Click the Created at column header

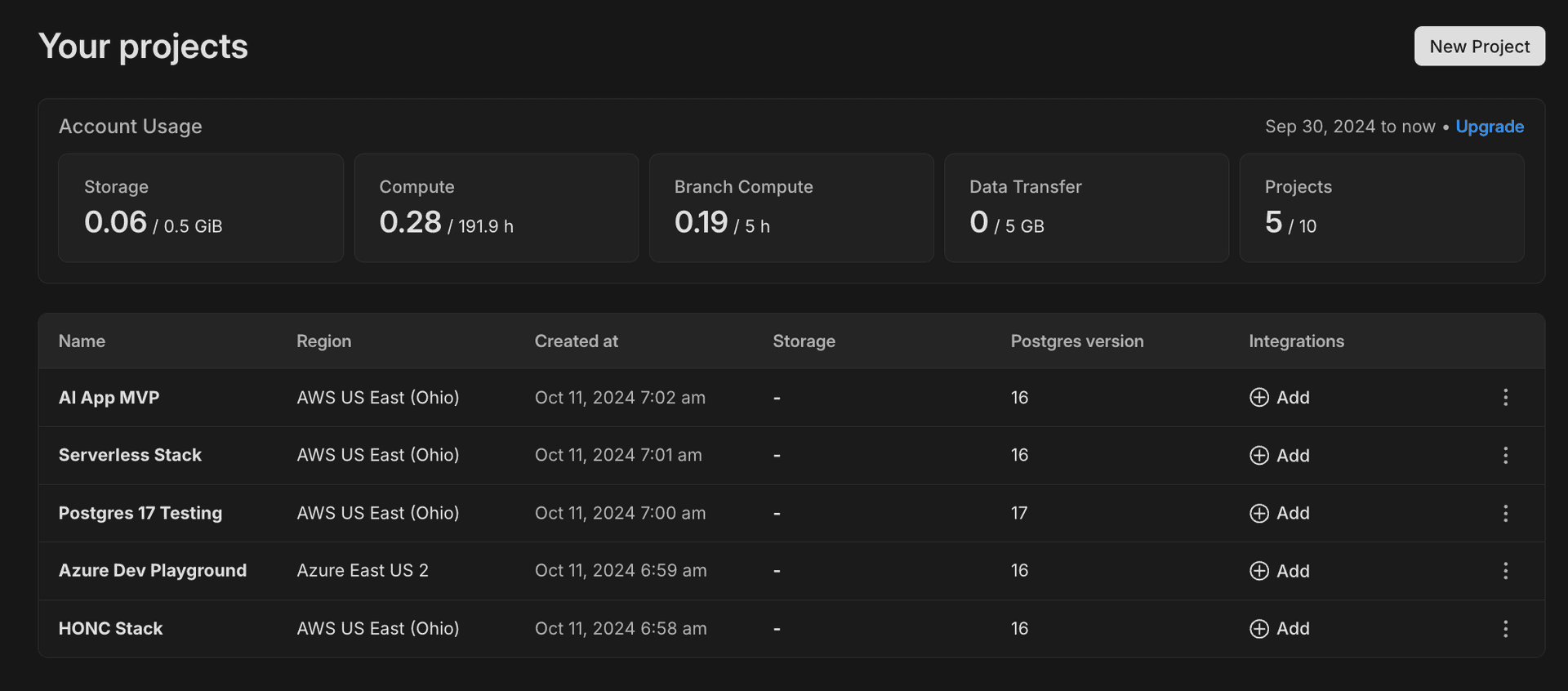pyautogui.click(x=576, y=341)
